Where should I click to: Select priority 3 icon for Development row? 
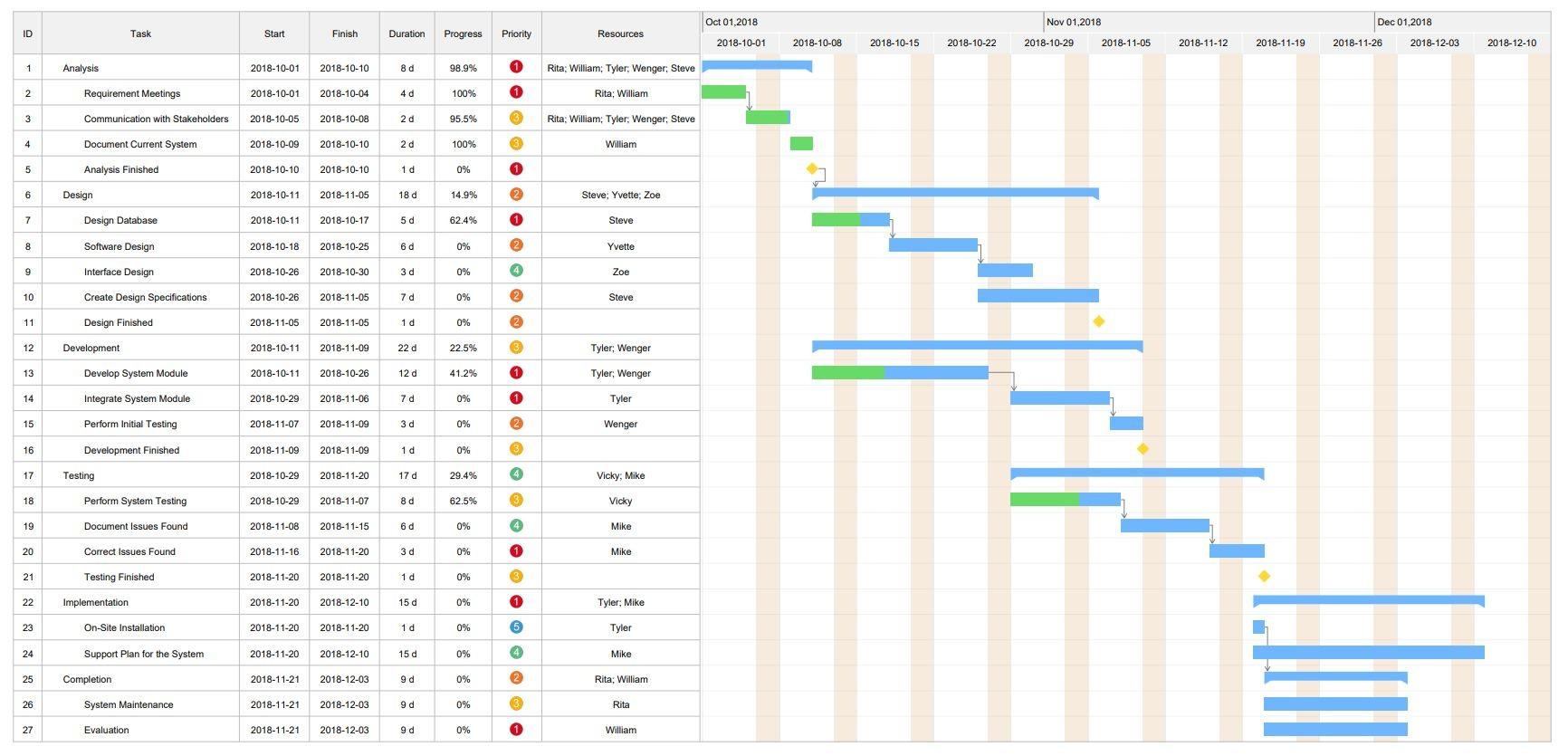pyautogui.click(x=516, y=347)
